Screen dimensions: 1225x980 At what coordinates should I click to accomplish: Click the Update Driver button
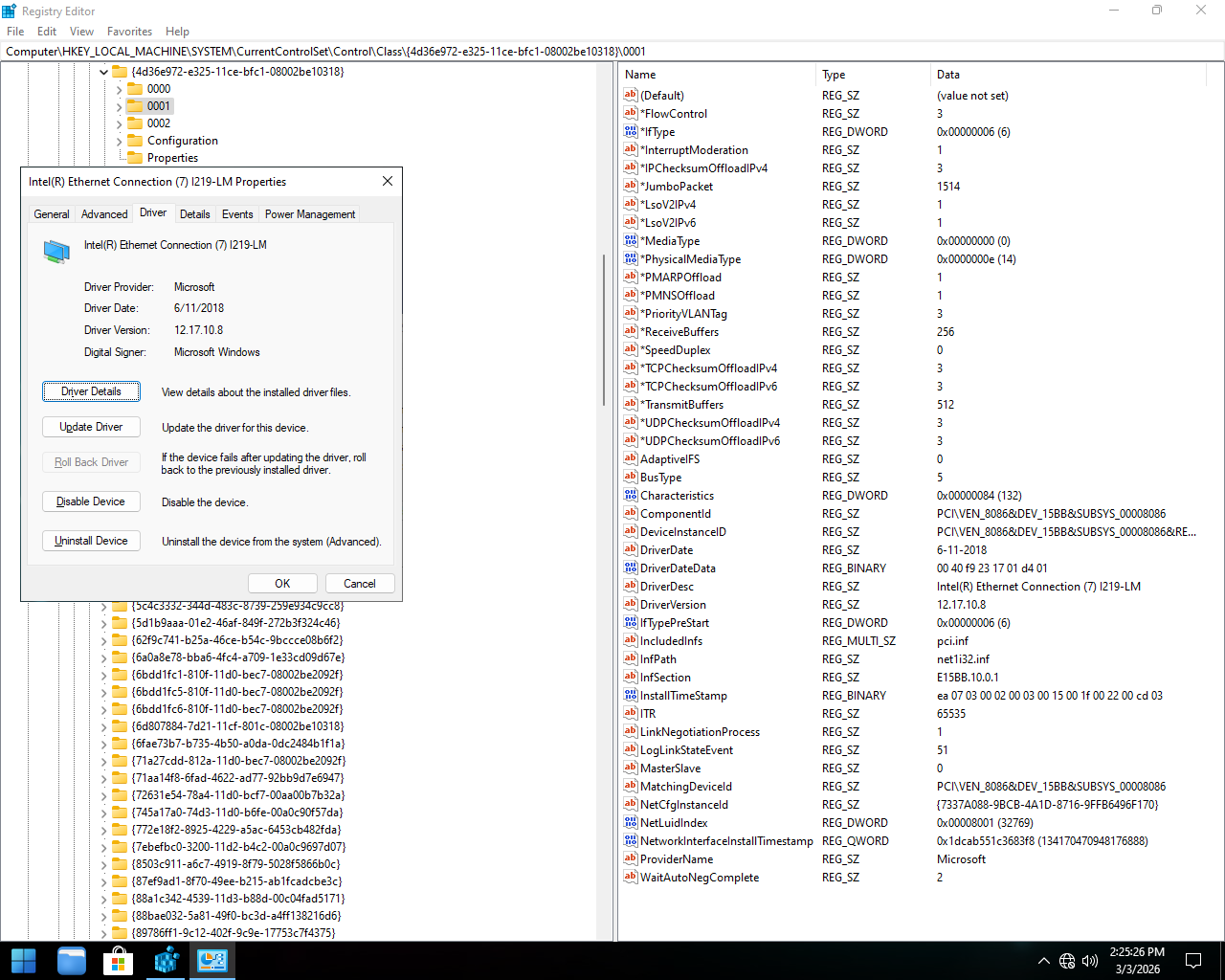coord(91,427)
